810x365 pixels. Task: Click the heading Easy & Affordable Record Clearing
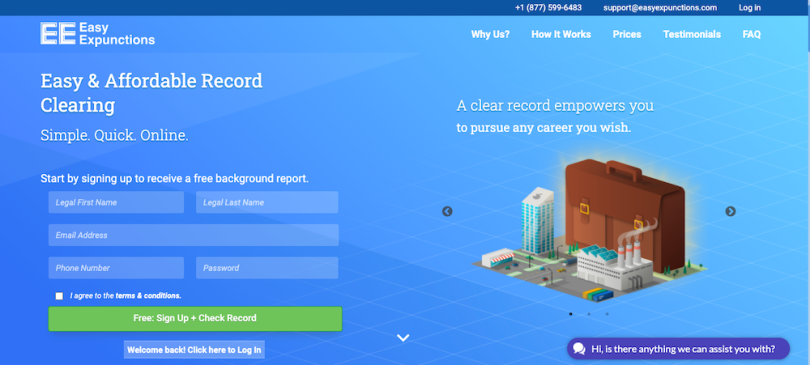tap(151, 93)
